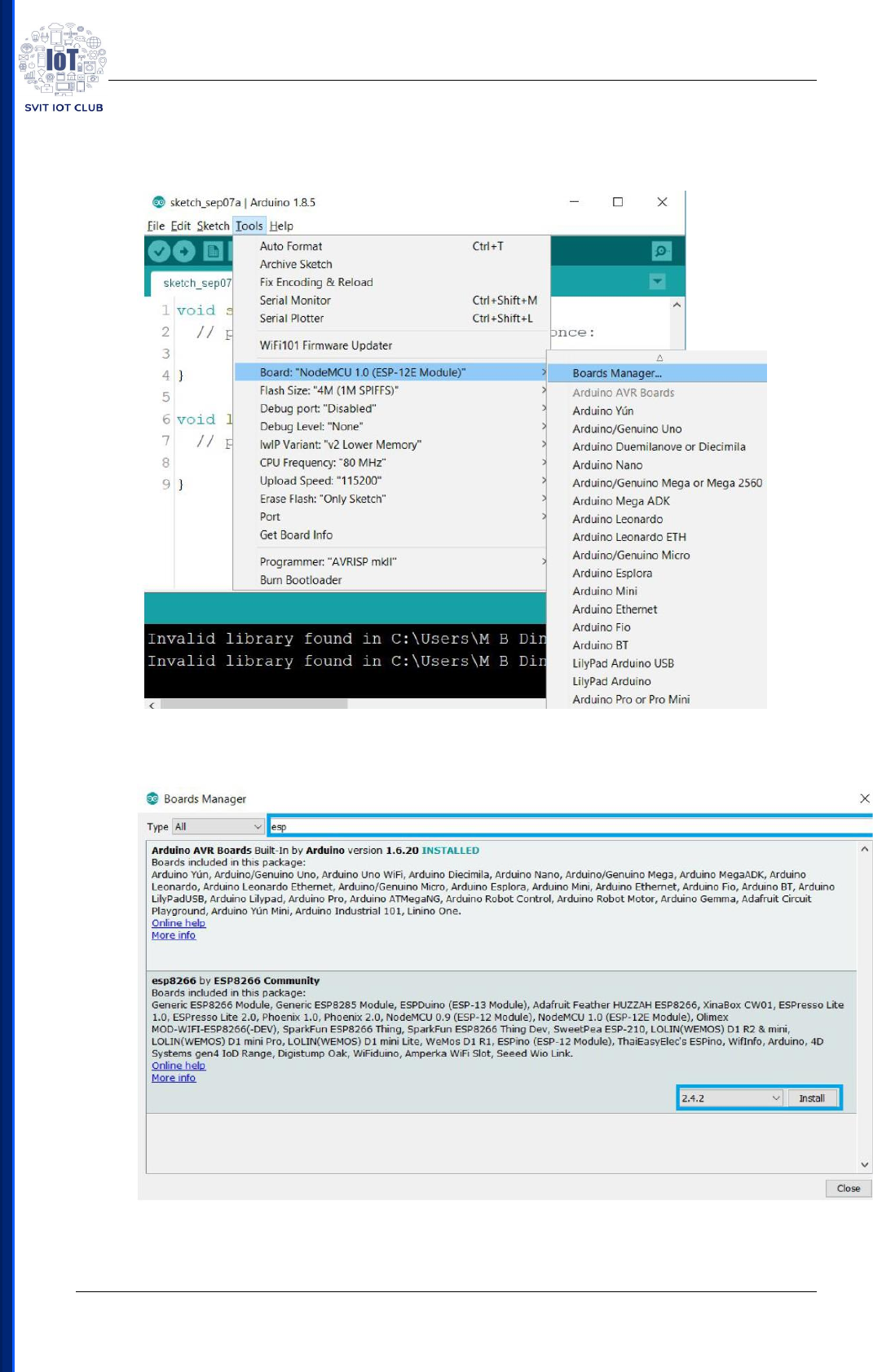Select Arduino Mega ADK board
873x1372 pixels.
point(658,500)
